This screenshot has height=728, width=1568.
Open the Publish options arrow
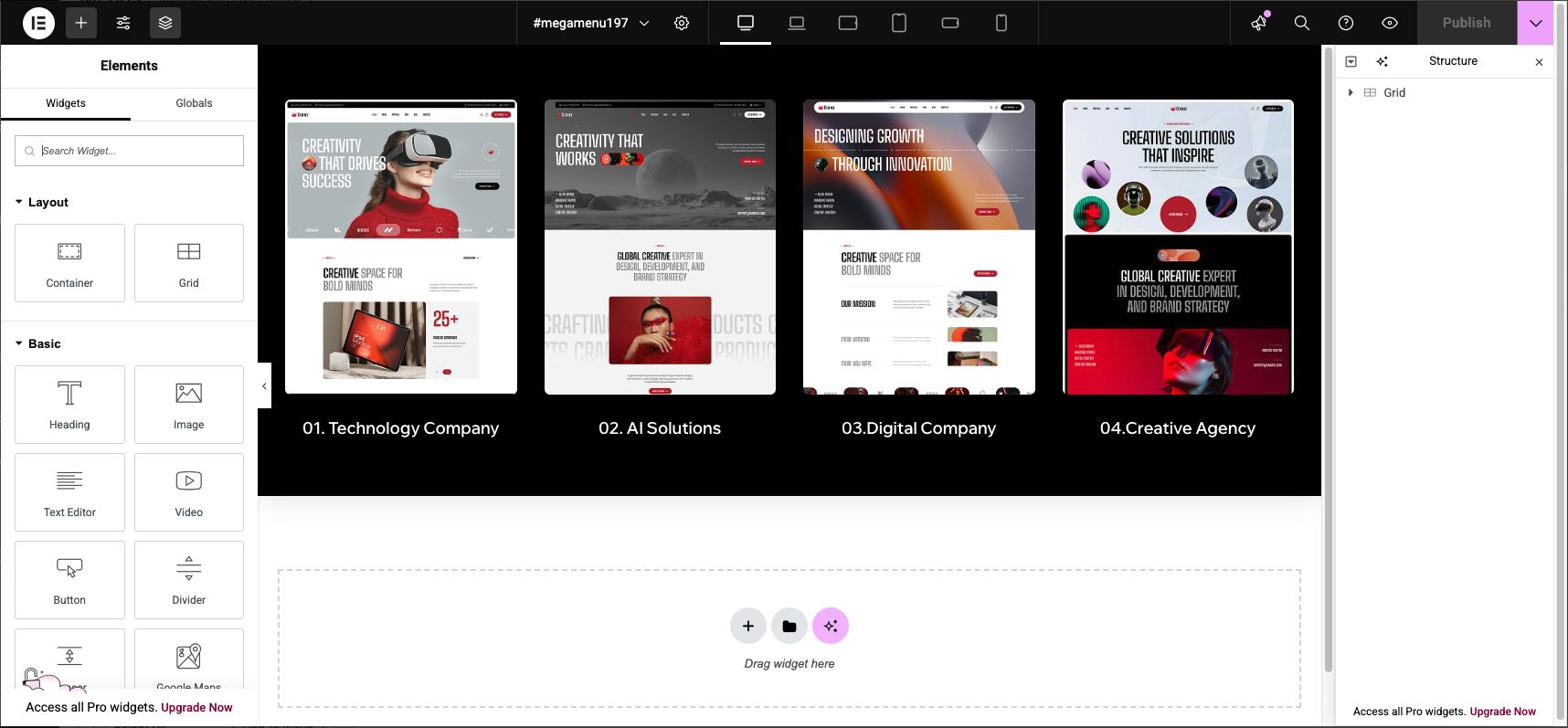click(1536, 23)
